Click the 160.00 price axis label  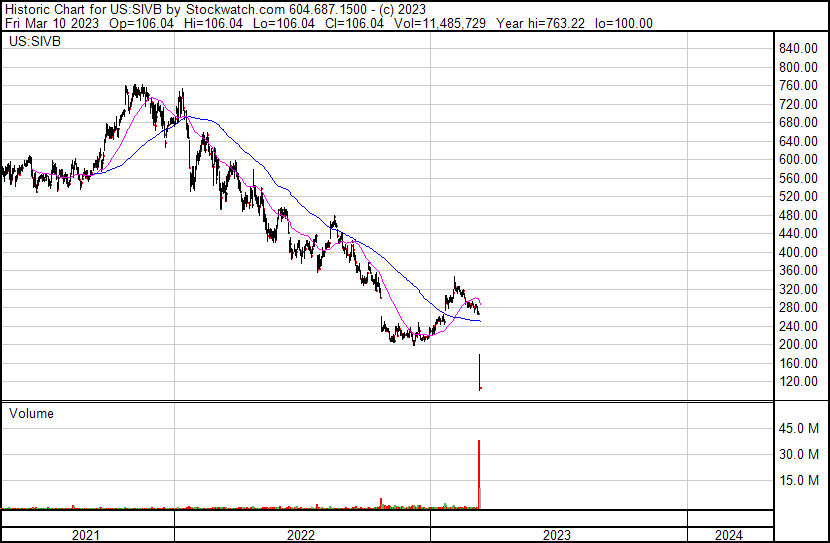[x=798, y=364]
